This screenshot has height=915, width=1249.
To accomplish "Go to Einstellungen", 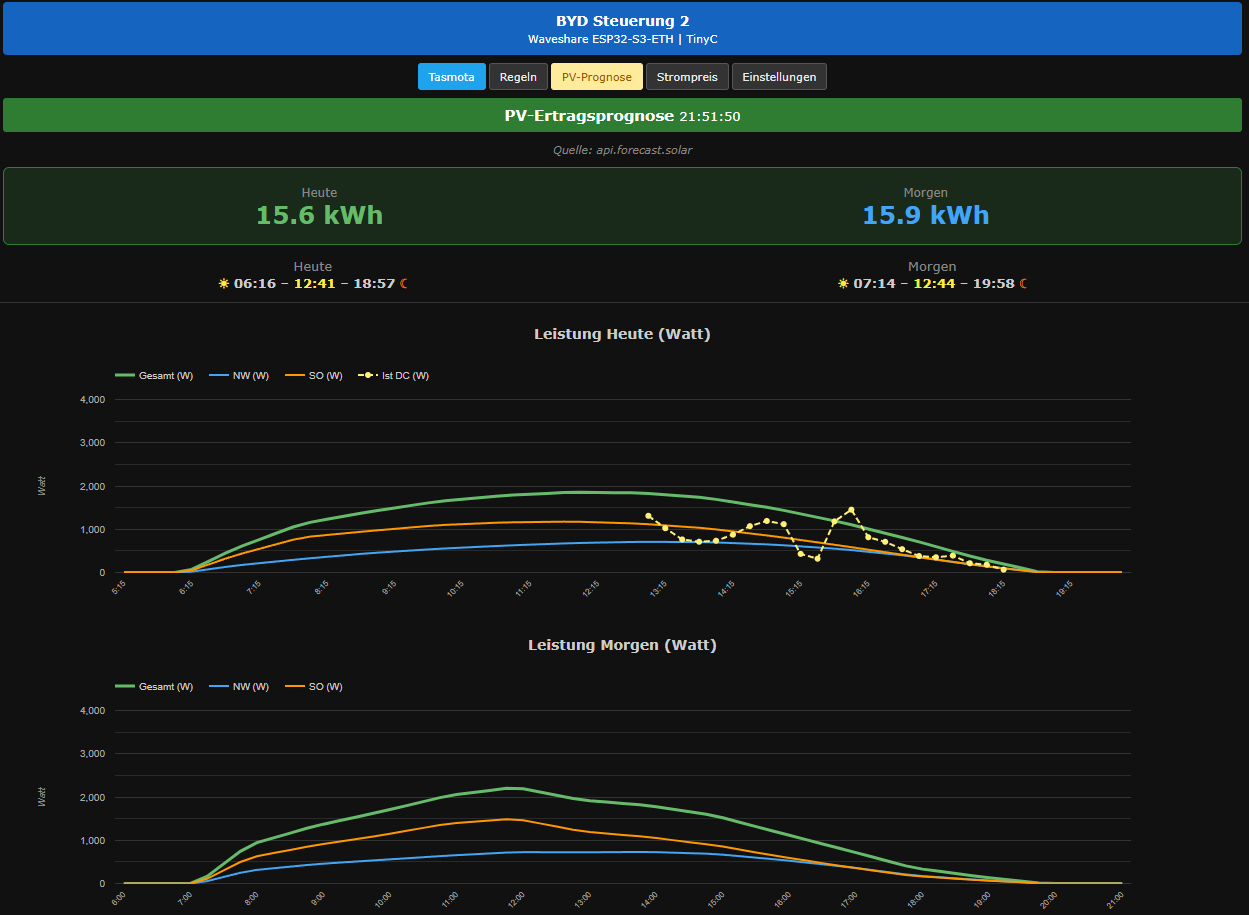I will coord(779,77).
